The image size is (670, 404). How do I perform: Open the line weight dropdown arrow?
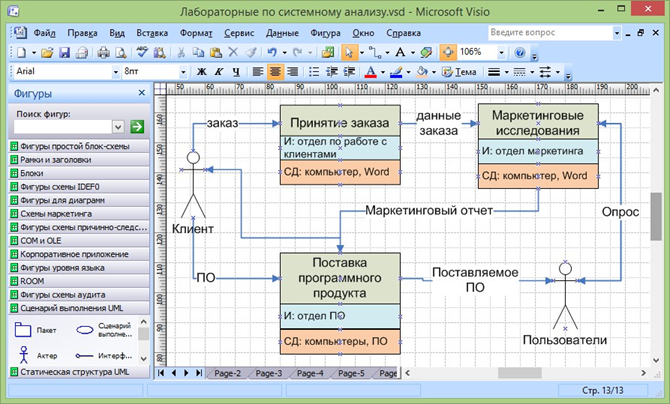tap(506, 72)
